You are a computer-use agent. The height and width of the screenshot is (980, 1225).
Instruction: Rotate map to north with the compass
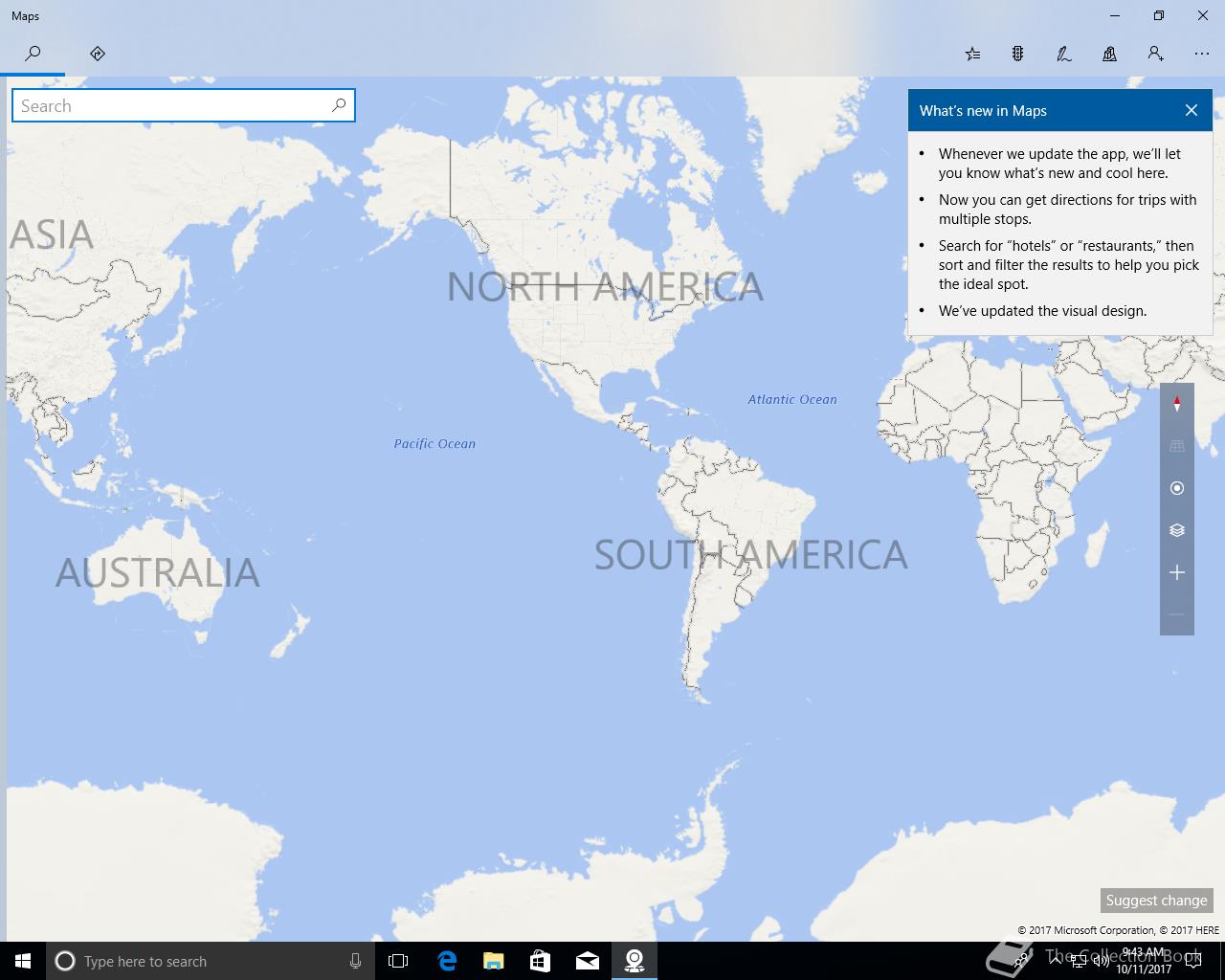click(1177, 404)
